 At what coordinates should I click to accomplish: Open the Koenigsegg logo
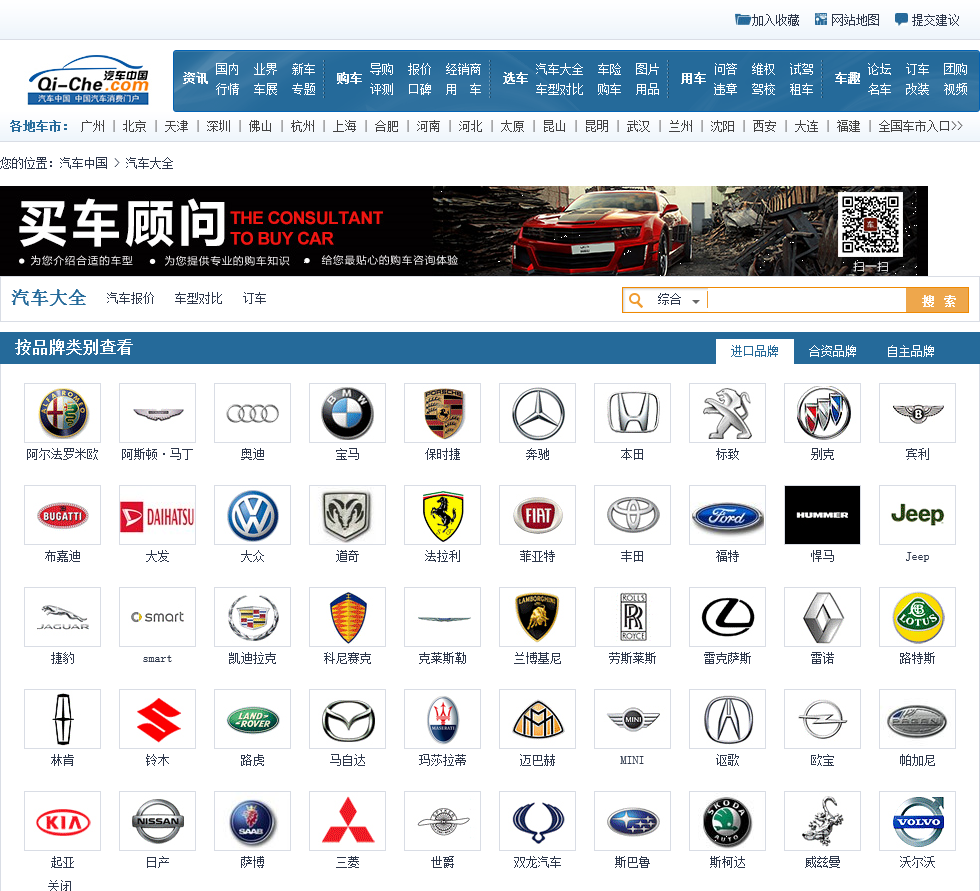[348, 617]
